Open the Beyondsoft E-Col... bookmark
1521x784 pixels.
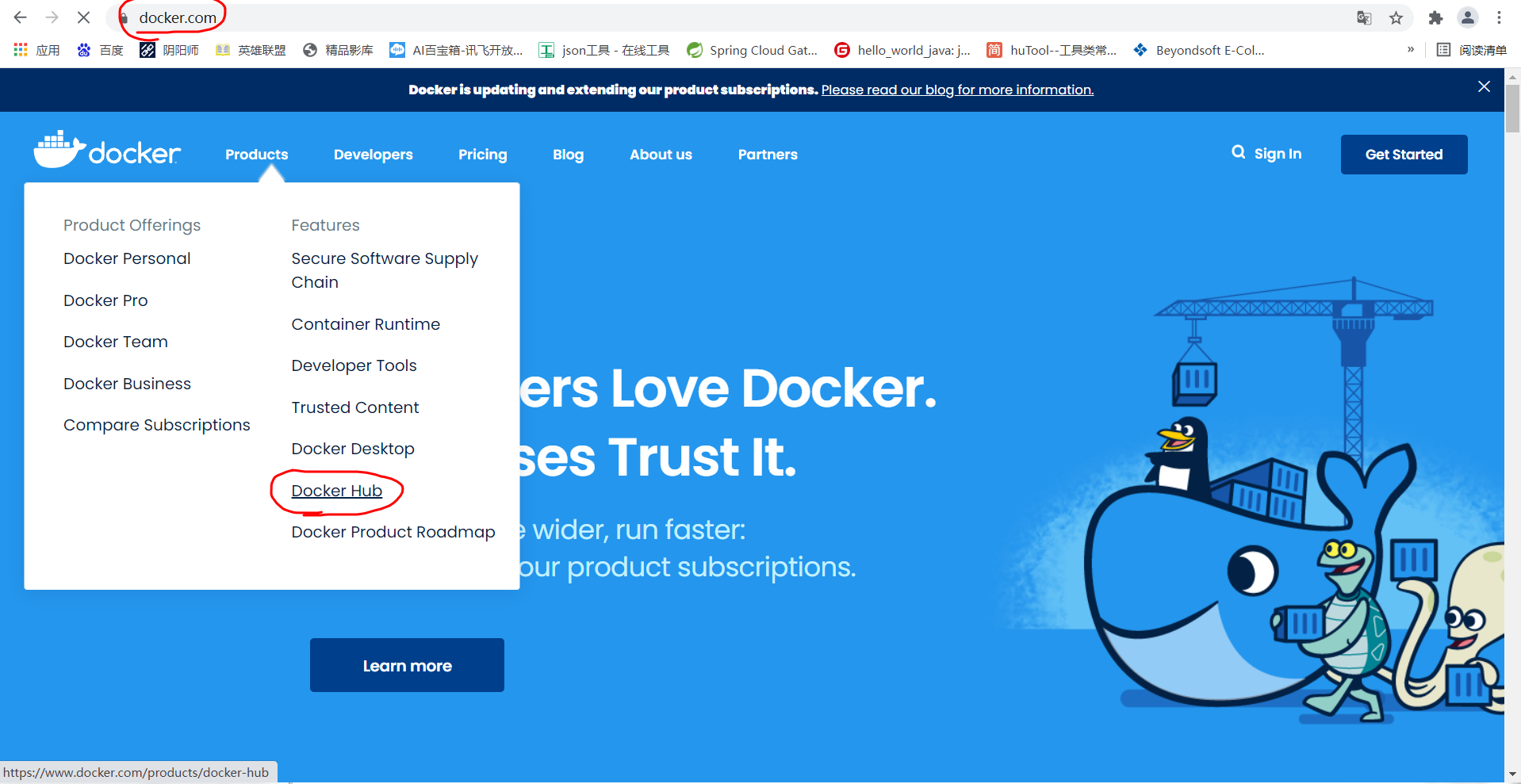[1199, 50]
